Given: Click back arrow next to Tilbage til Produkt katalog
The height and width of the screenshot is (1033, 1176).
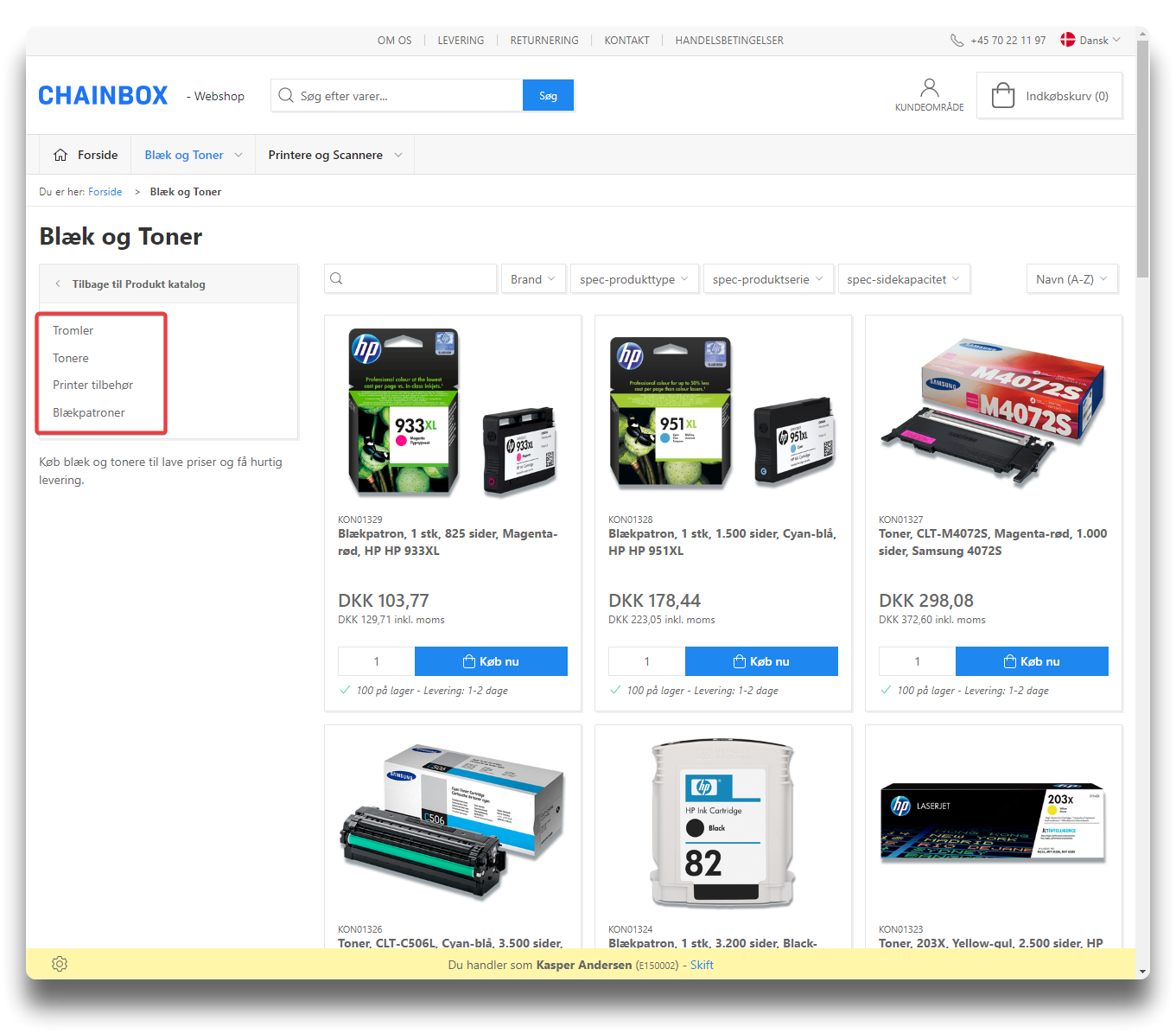Looking at the screenshot, I should click(58, 284).
